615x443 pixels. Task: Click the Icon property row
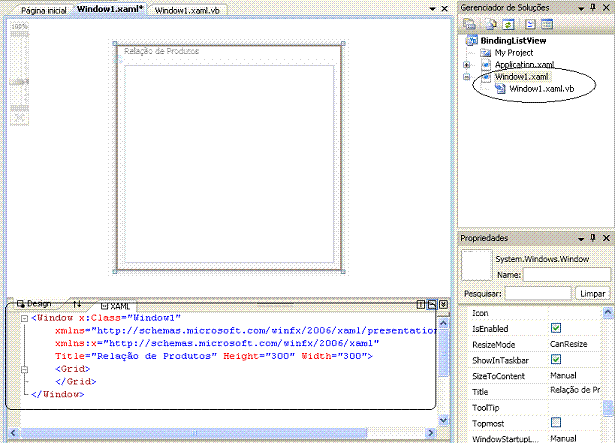tap(535, 313)
